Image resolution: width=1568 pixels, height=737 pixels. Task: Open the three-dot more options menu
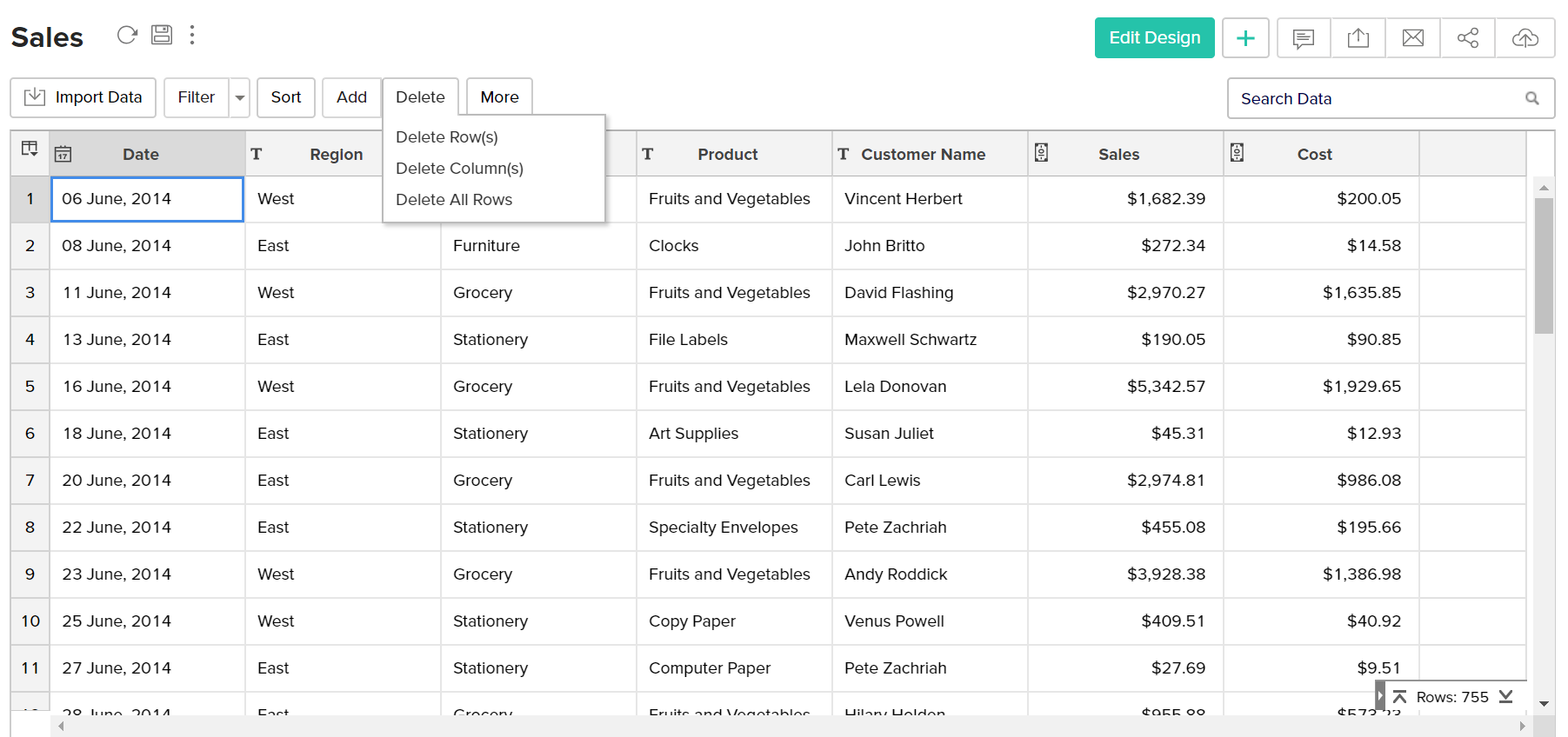[192, 35]
